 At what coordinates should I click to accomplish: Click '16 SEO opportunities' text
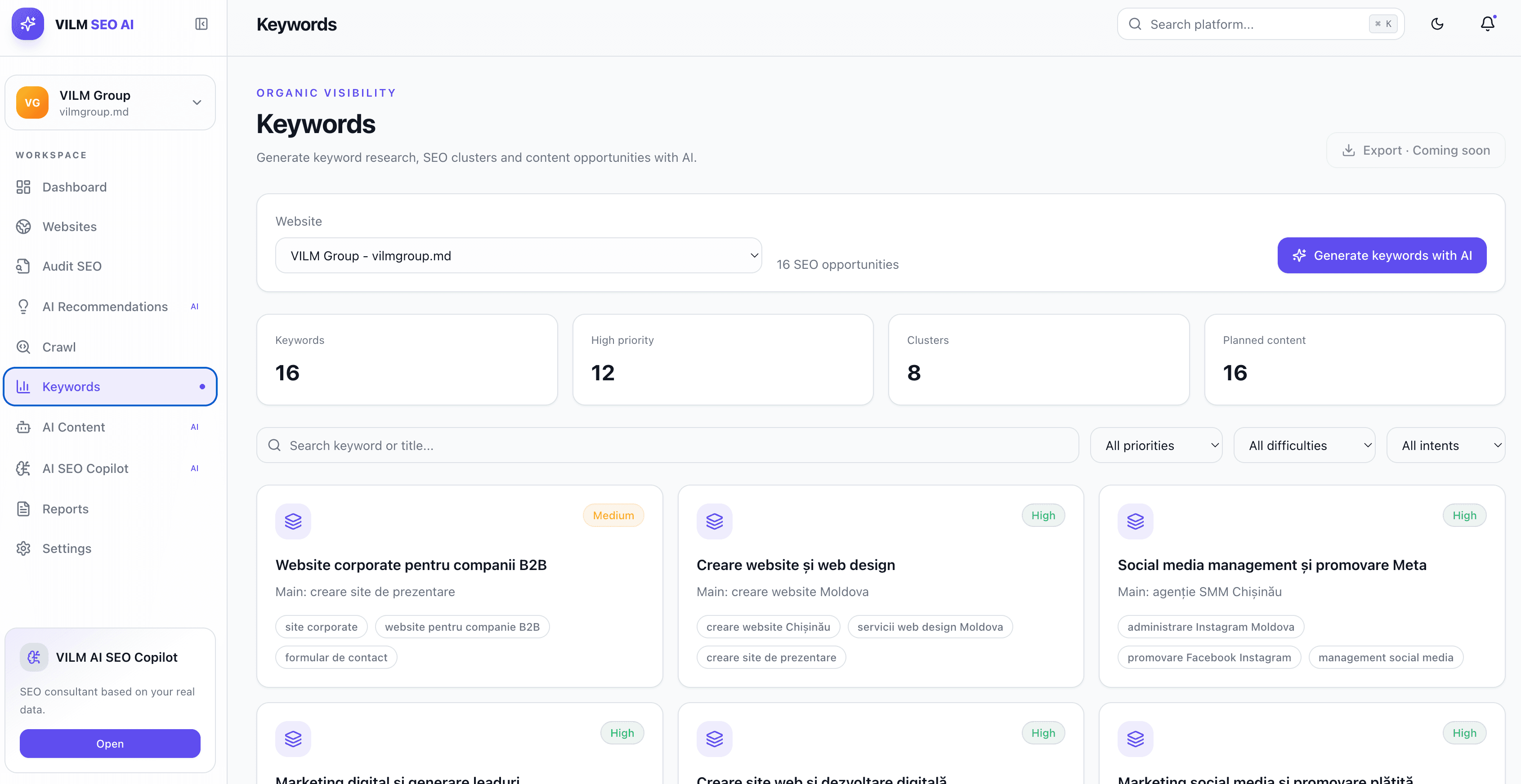(x=837, y=264)
